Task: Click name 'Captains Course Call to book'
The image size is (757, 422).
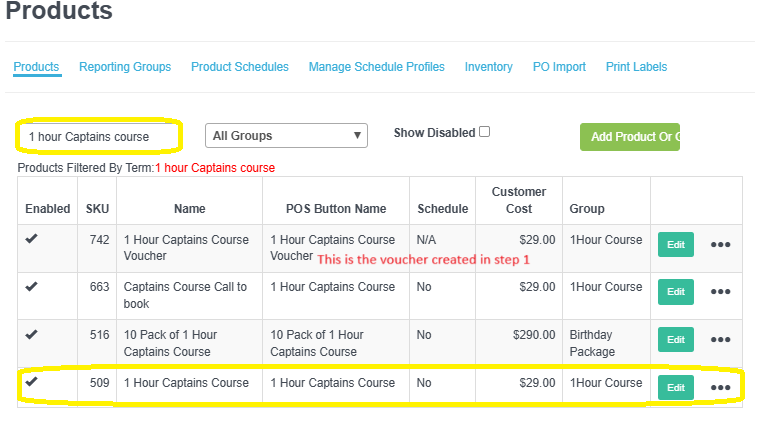Action: pos(185,295)
